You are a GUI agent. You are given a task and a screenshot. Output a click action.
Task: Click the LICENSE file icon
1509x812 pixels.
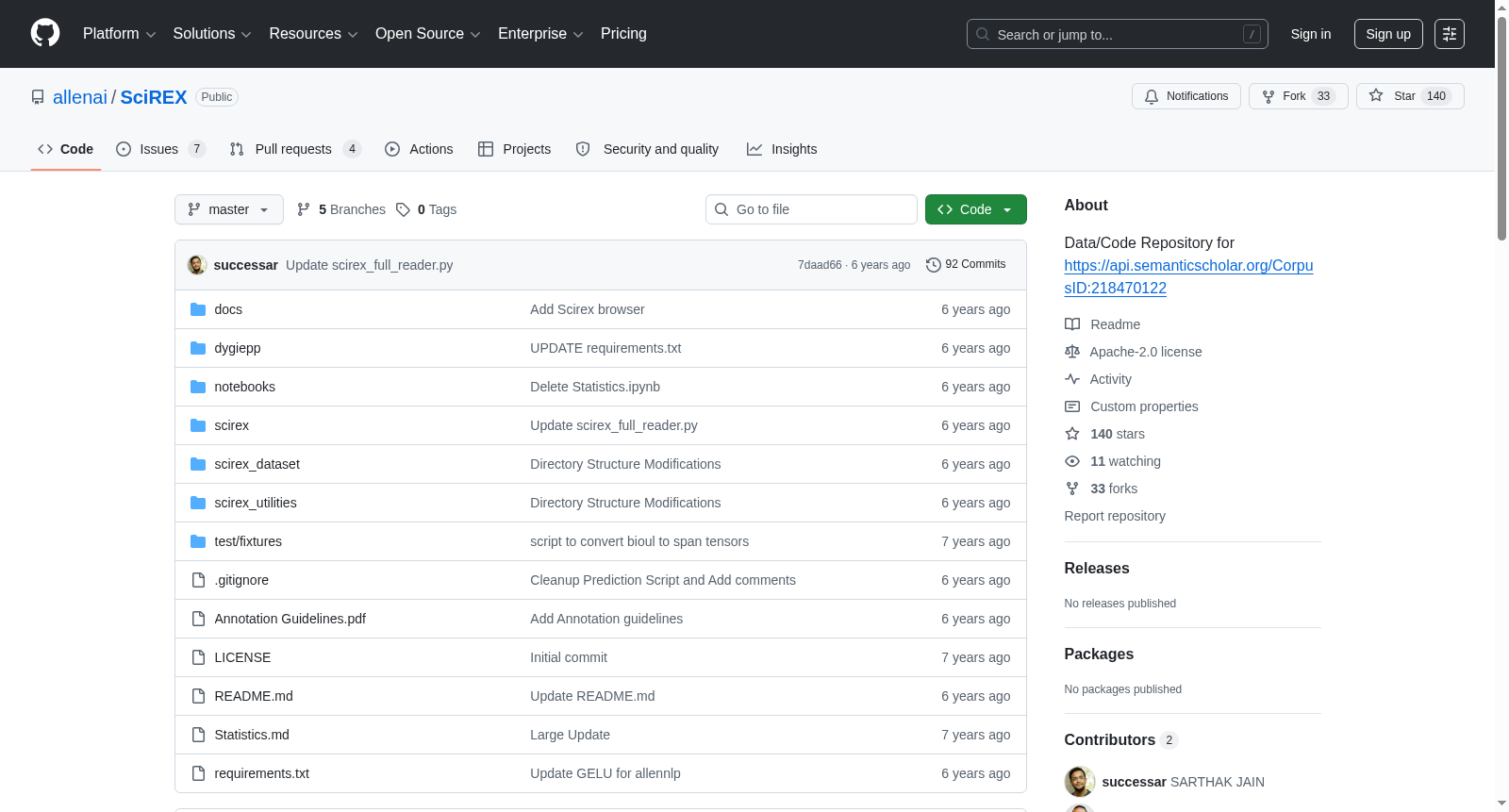198,657
